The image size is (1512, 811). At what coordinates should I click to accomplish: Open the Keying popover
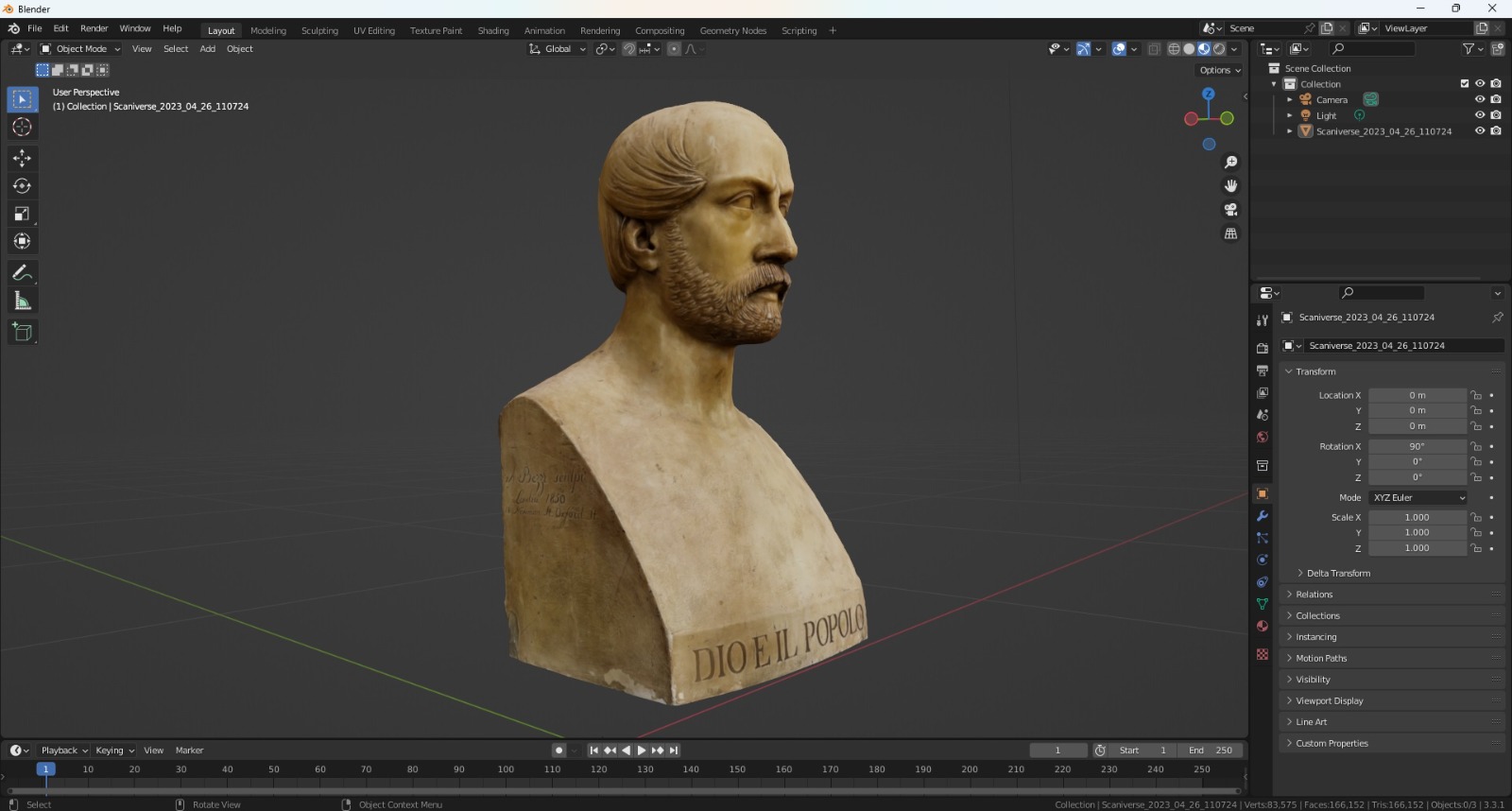click(x=114, y=751)
